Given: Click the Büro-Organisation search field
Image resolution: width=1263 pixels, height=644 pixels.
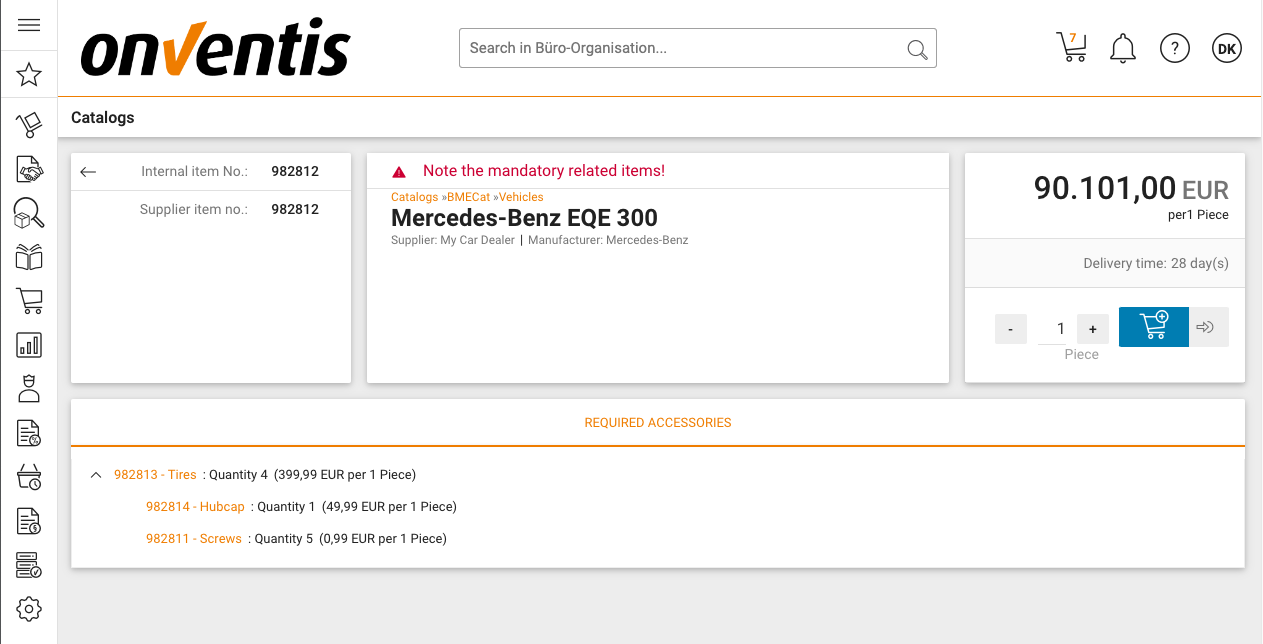Looking at the screenshot, I should pyautogui.click(x=685, y=48).
